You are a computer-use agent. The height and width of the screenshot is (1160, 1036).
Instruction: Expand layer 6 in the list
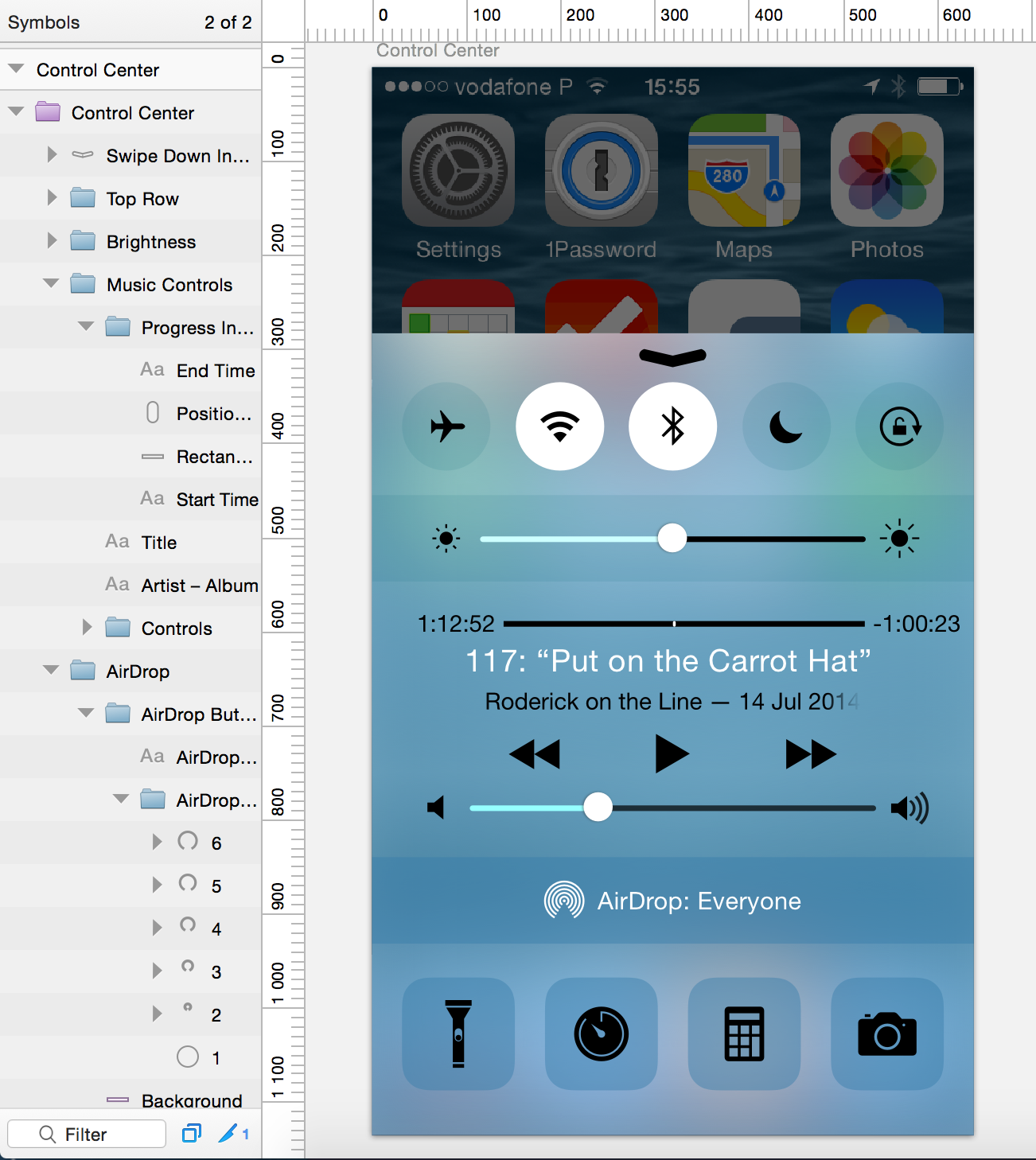click(157, 842)
